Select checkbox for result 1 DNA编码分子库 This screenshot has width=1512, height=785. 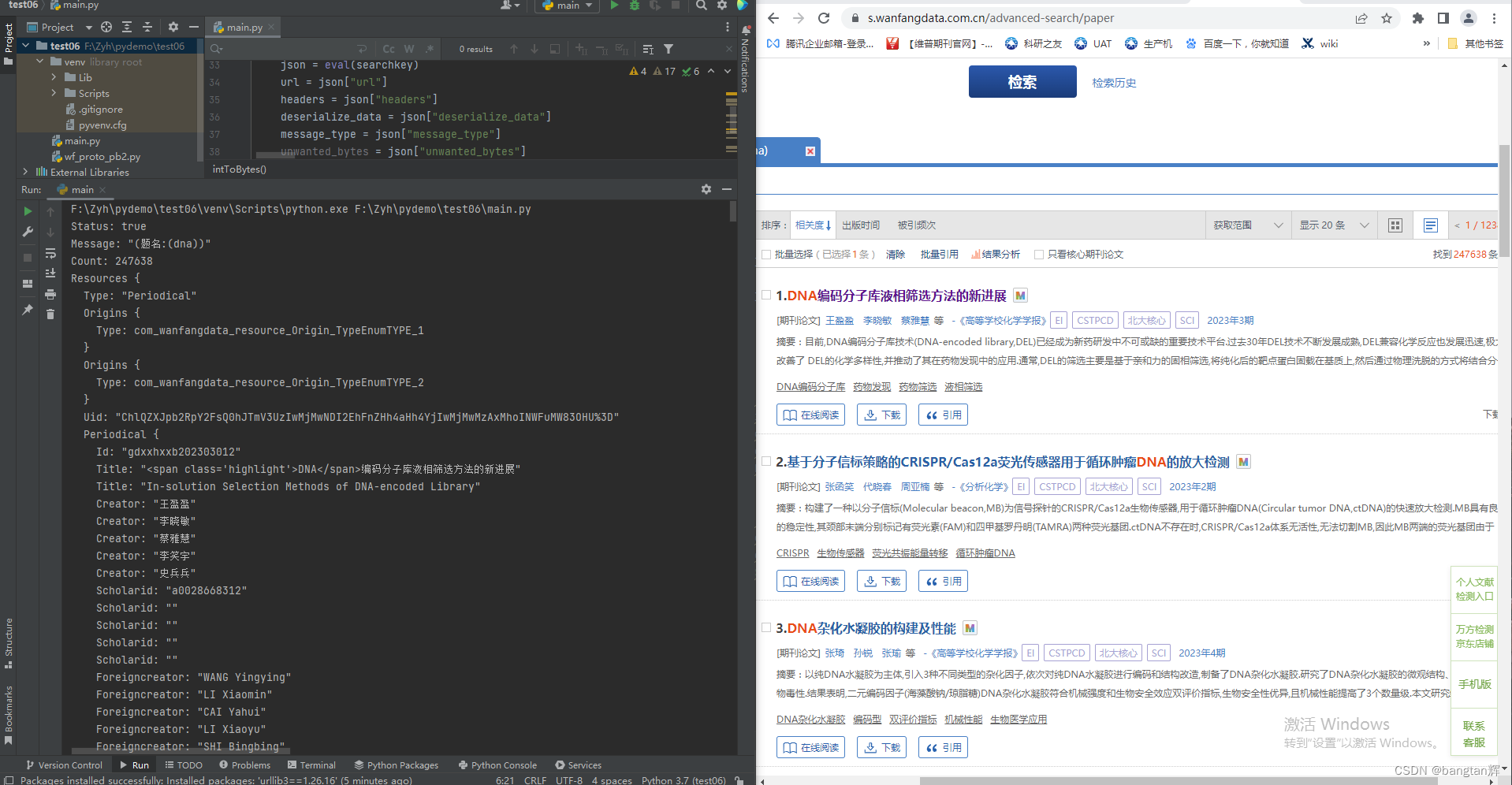[766, 295]
